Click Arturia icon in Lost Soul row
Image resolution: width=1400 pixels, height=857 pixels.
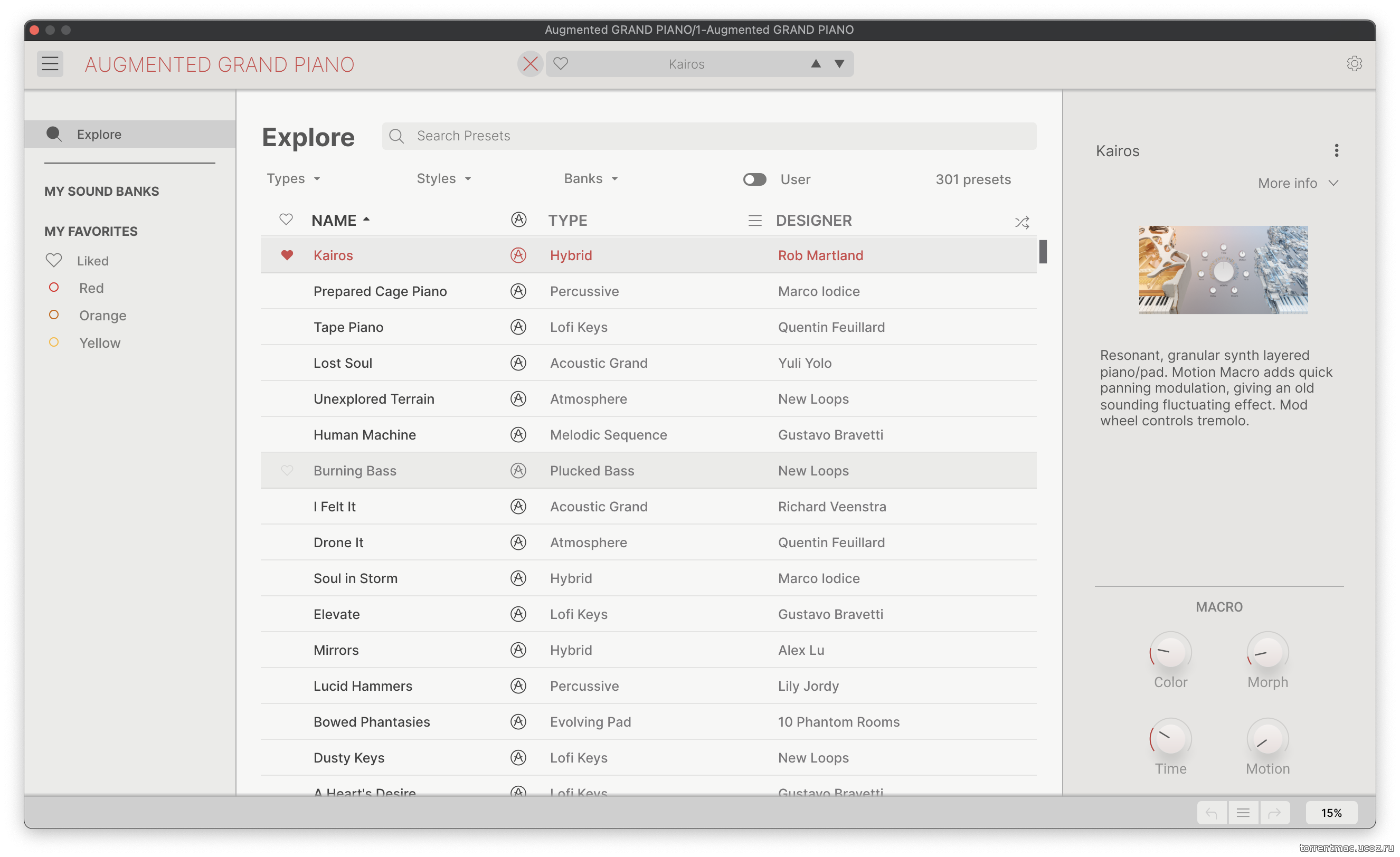518,363
